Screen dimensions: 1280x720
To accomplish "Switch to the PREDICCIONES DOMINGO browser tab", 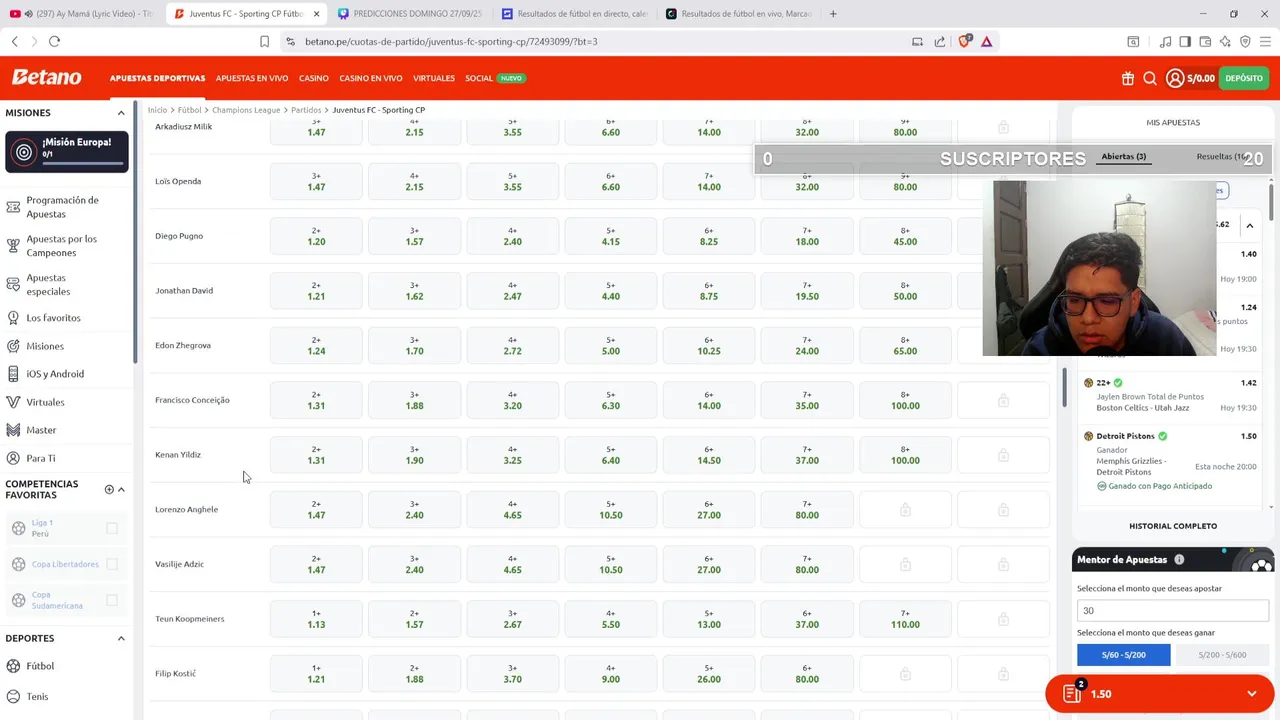I will pos(410,14).
